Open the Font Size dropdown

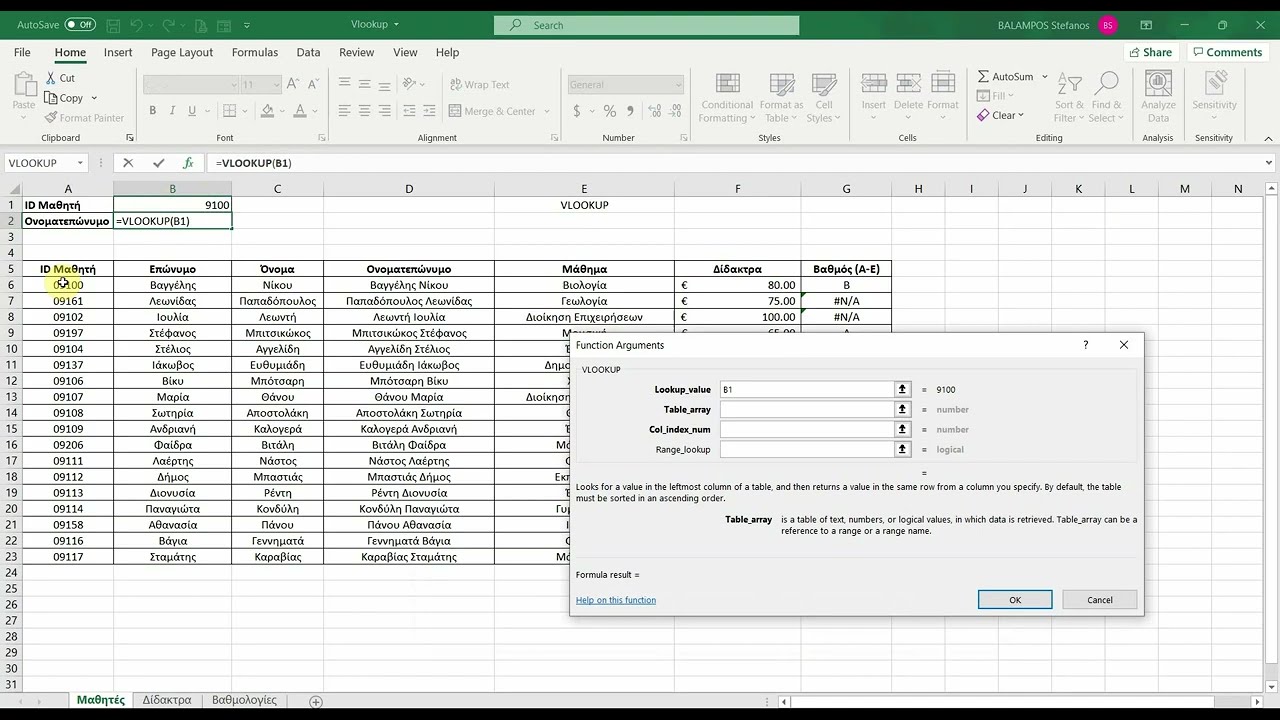(x=275, y=85)
